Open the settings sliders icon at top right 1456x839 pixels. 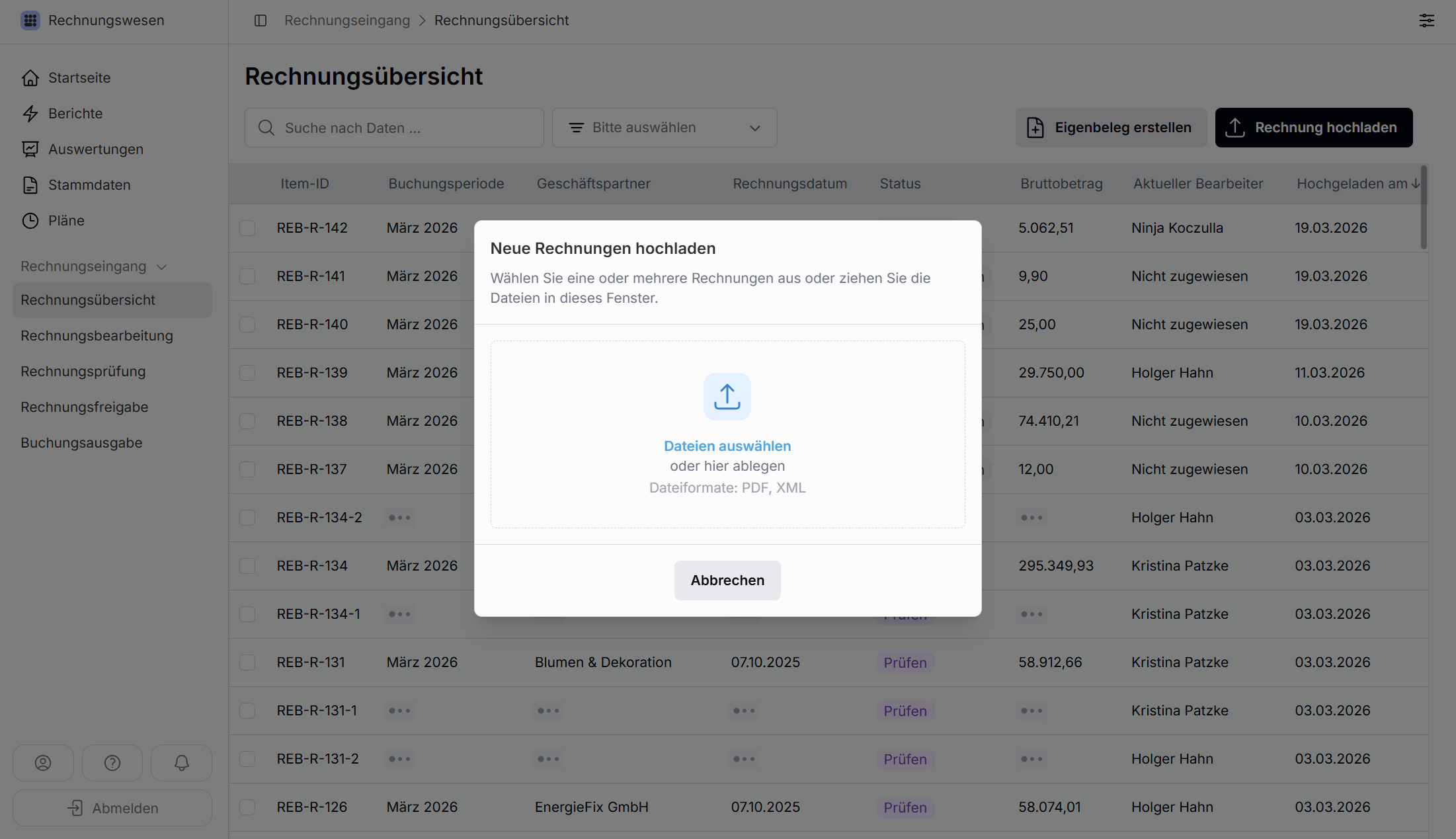point(1426,20)
